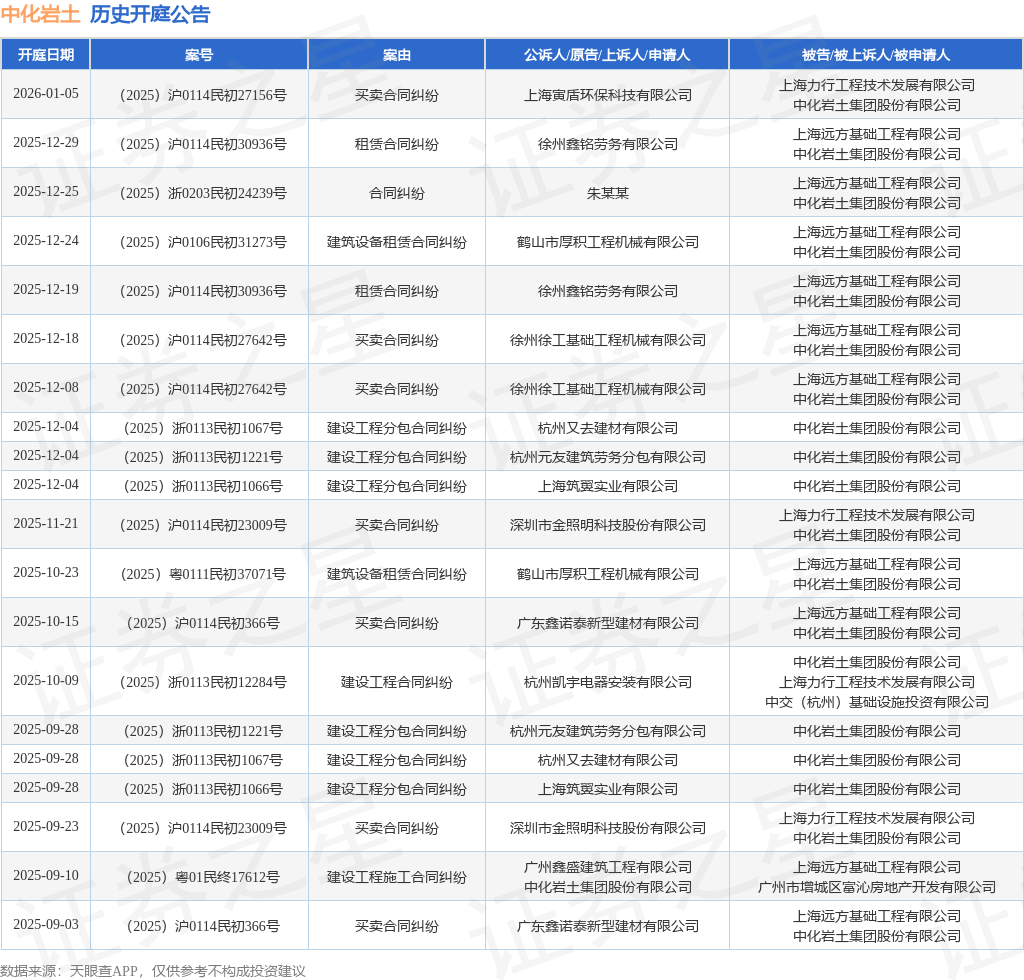The height and width of the screenshot is (980, 1024).
Task: Click the 中化岩土 历史开庭公告 title
Action: click(x=106, y=14)
